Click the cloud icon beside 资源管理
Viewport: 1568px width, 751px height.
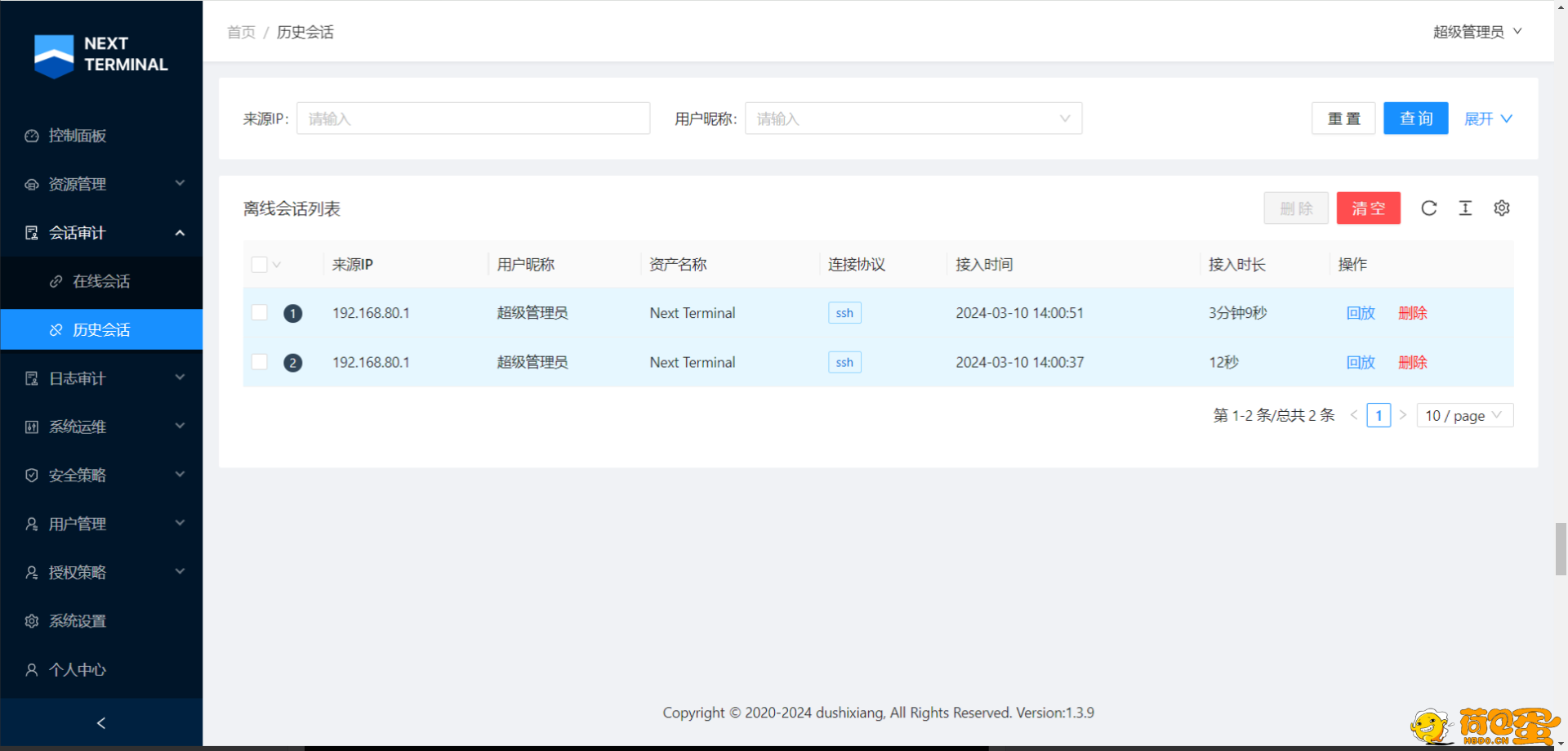[x=32, y=185]
